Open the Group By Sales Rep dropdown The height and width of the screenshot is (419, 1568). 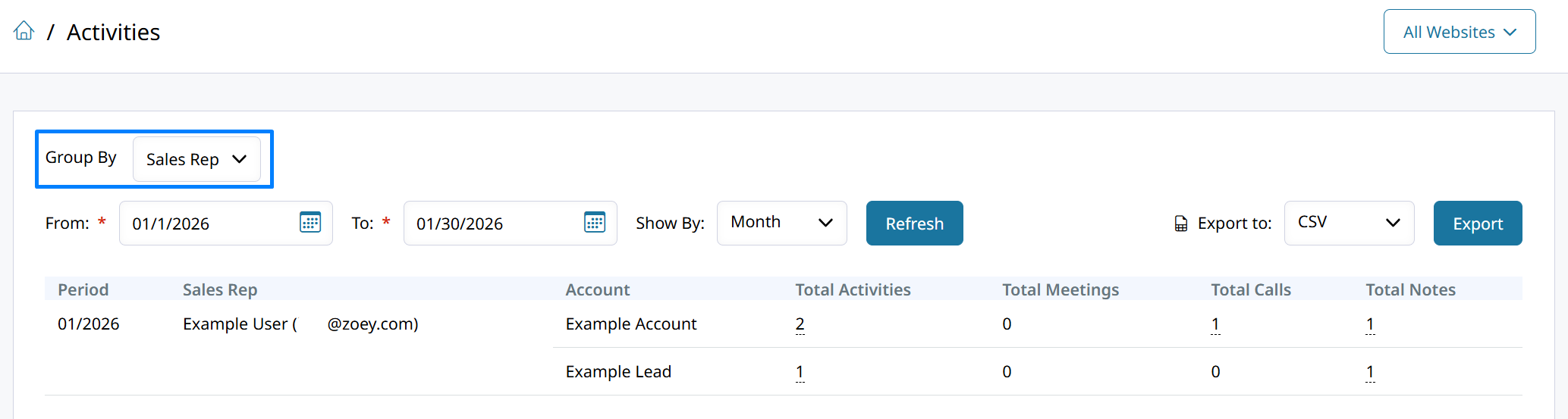[196, 159]
